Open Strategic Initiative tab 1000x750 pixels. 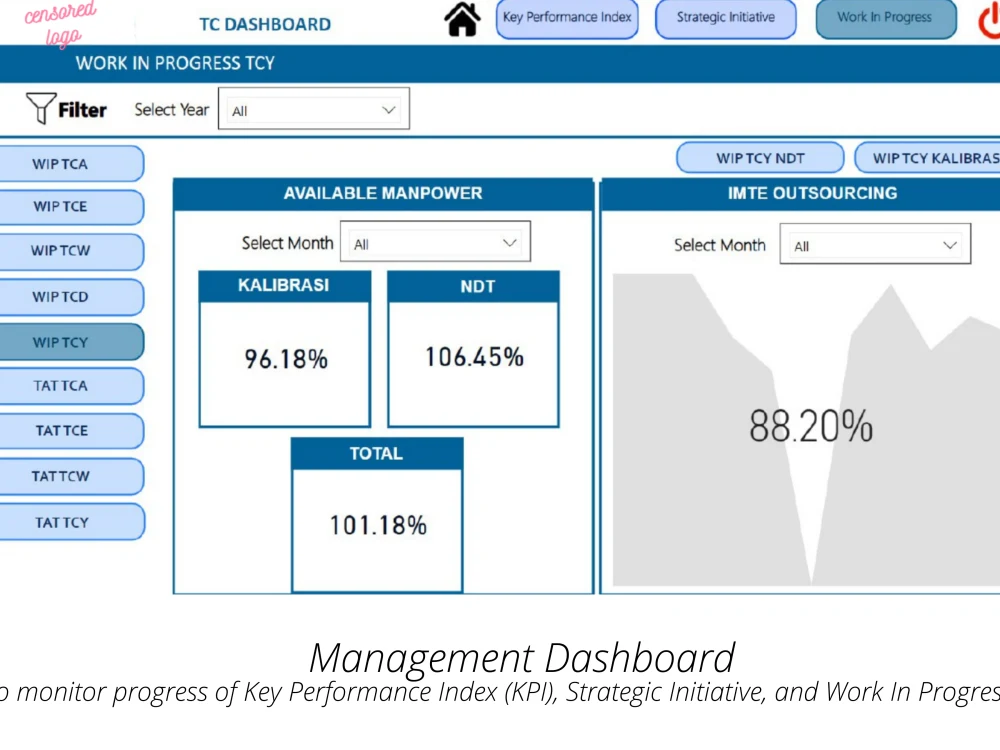pos(726,18)
